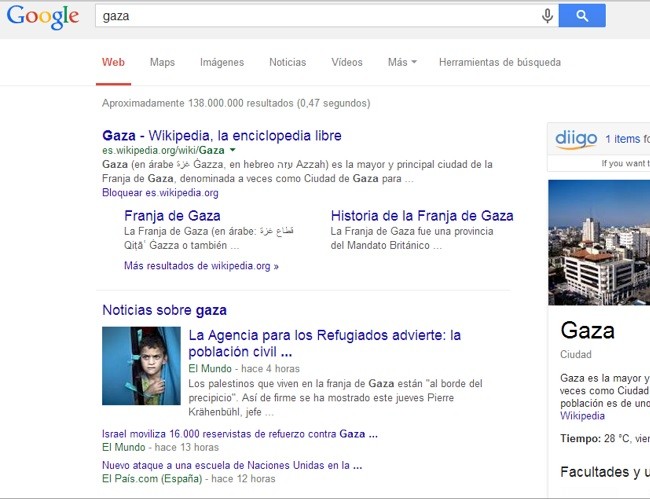Click 'El Mundo - hace 13 horas' source text
The height and width of the screenshot is (499, 650).
pos(160,447)
